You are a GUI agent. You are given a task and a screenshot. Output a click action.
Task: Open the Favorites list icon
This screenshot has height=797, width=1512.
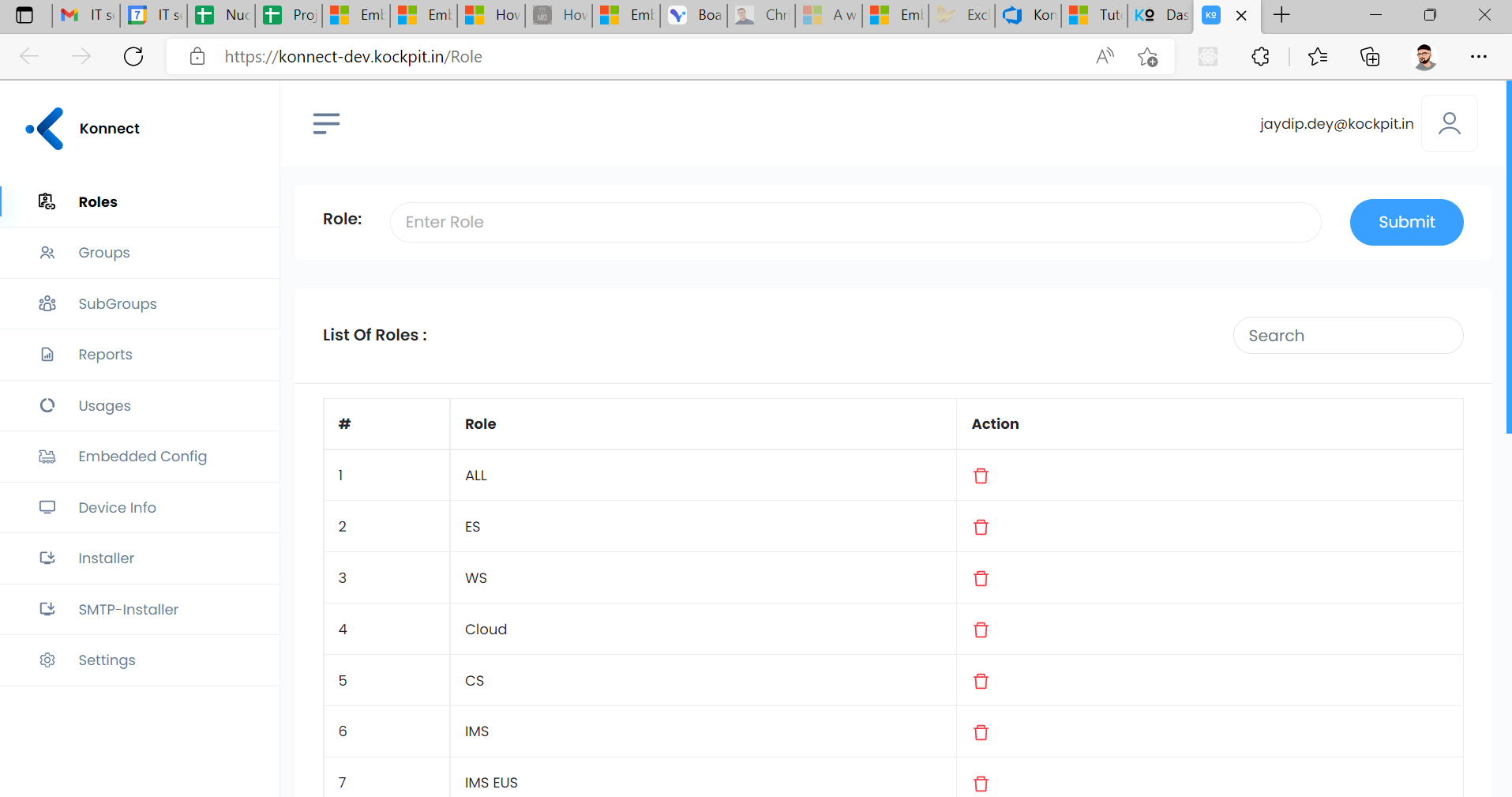(x=1318, y=56)
